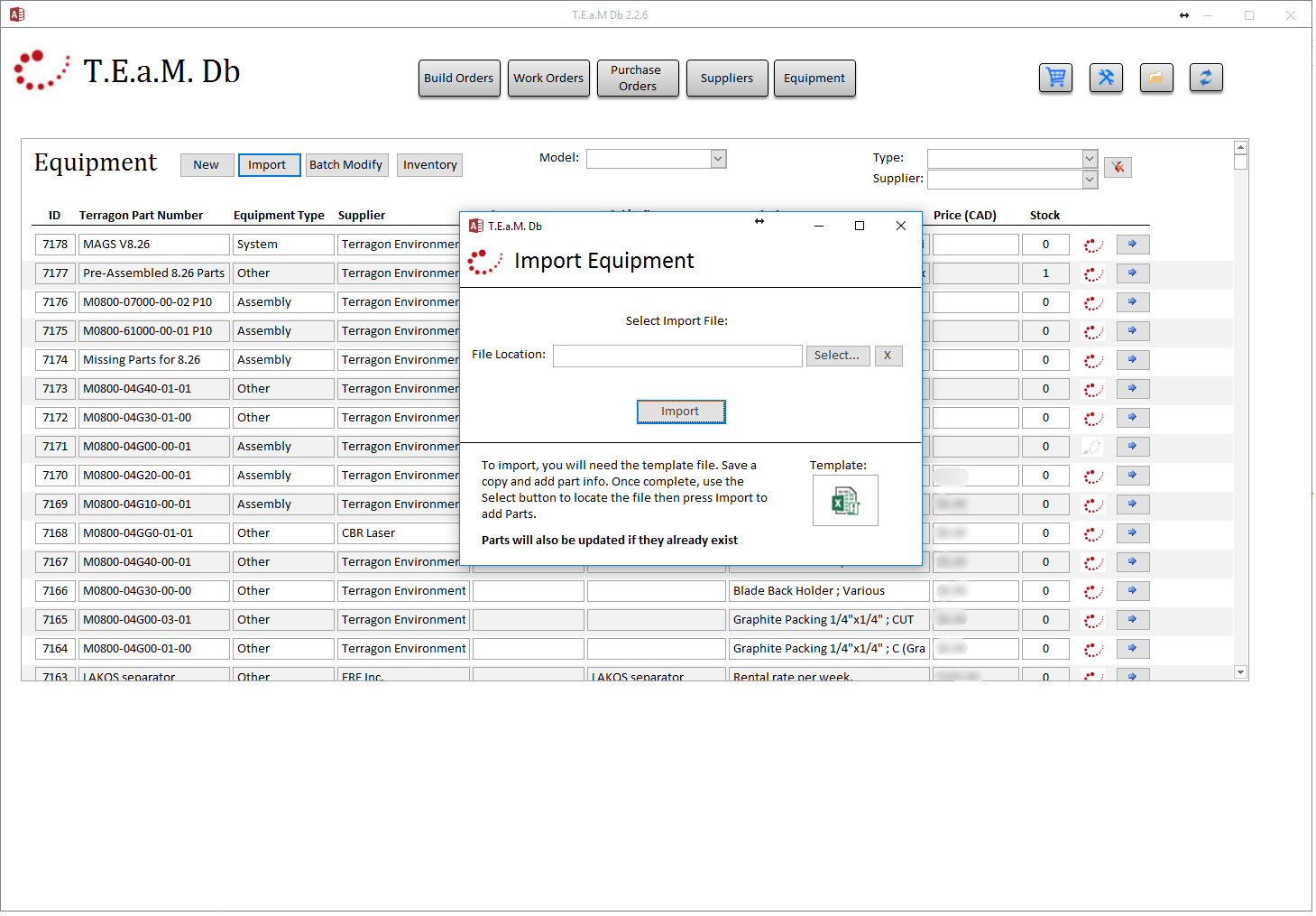Click ID cell 7173
1316x916 pixels.
pyautogui.click(x=55, y=389)
